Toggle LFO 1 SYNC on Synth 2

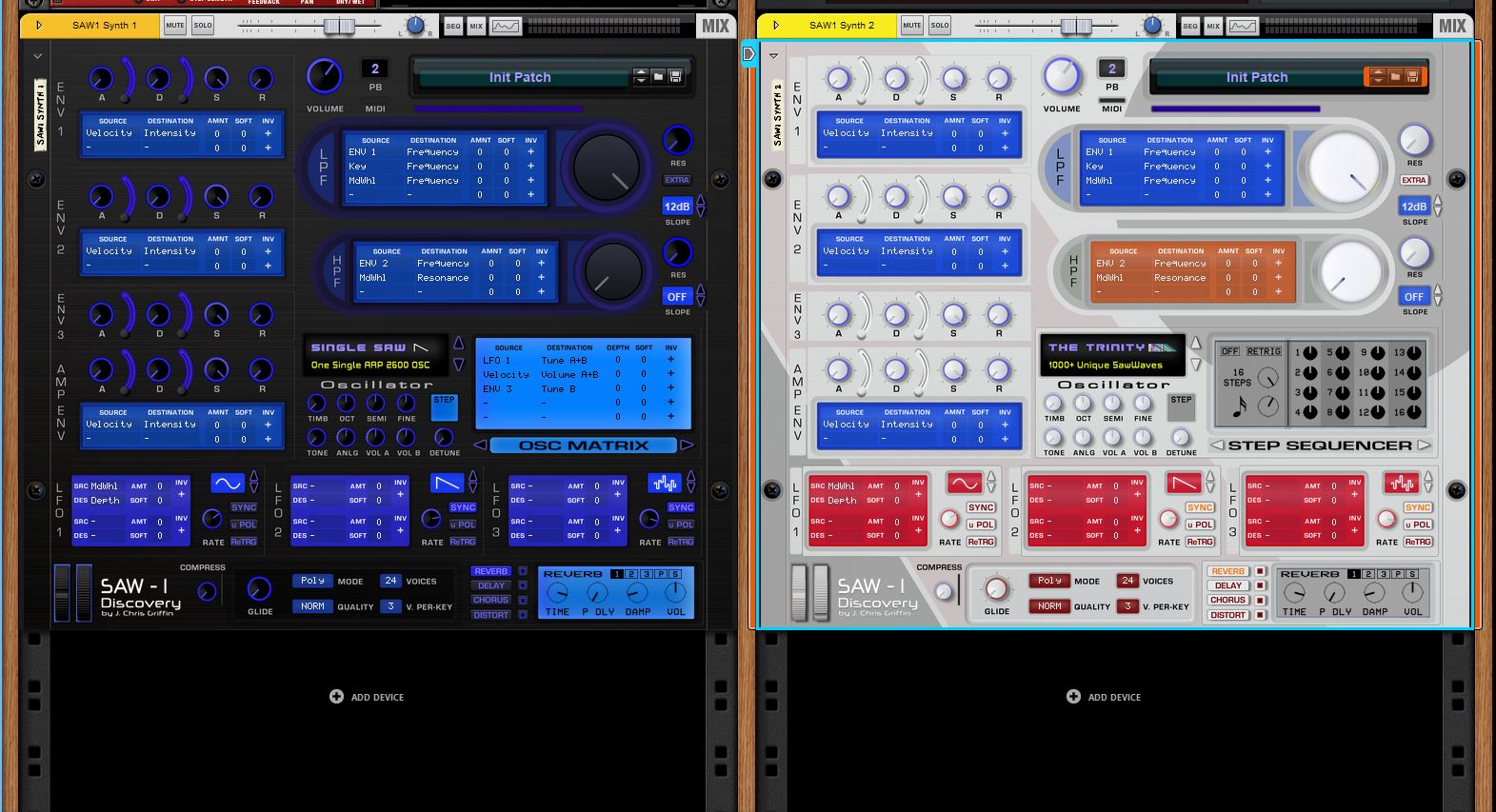tap(981, 507)
